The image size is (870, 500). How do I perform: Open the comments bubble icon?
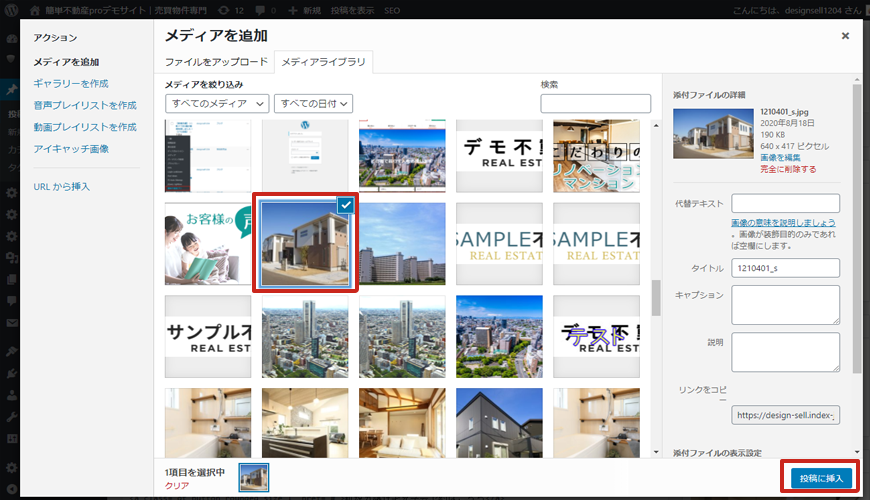click(262, 9)
